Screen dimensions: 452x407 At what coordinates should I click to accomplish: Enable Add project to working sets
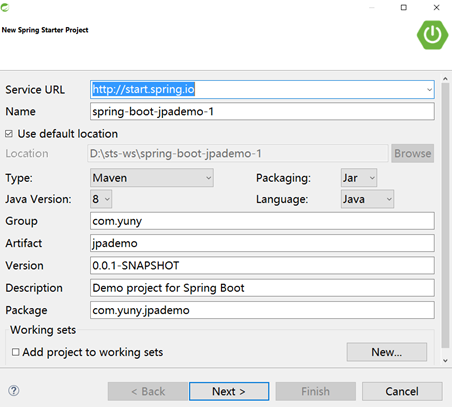[x=15, y=352]
